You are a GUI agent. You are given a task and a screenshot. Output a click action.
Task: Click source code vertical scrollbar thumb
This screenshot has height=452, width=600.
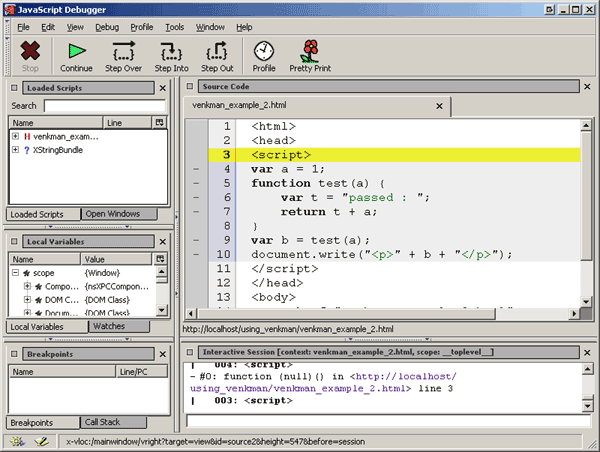coord(586,196)
